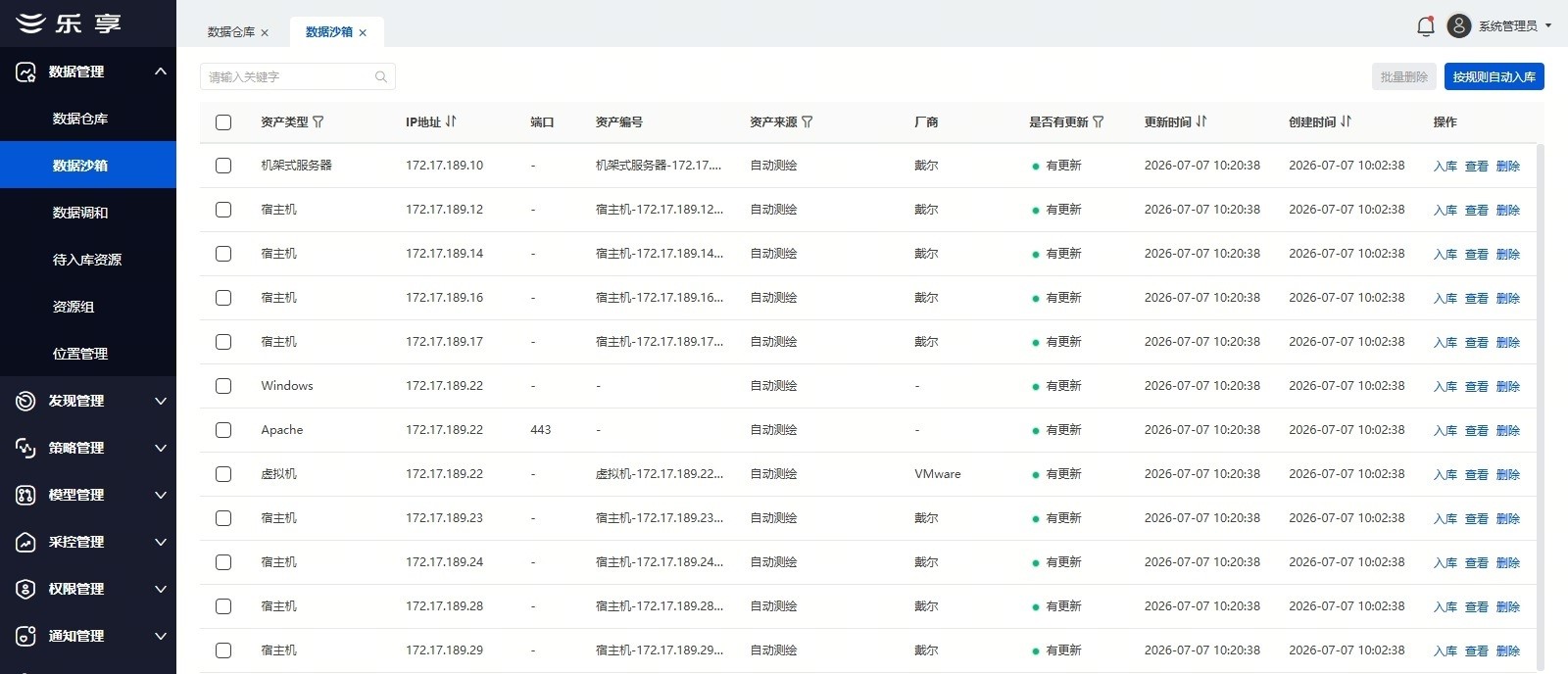Click the 乐享 logo
This screenshot has height=674, width=1568.
click(69, 24)
